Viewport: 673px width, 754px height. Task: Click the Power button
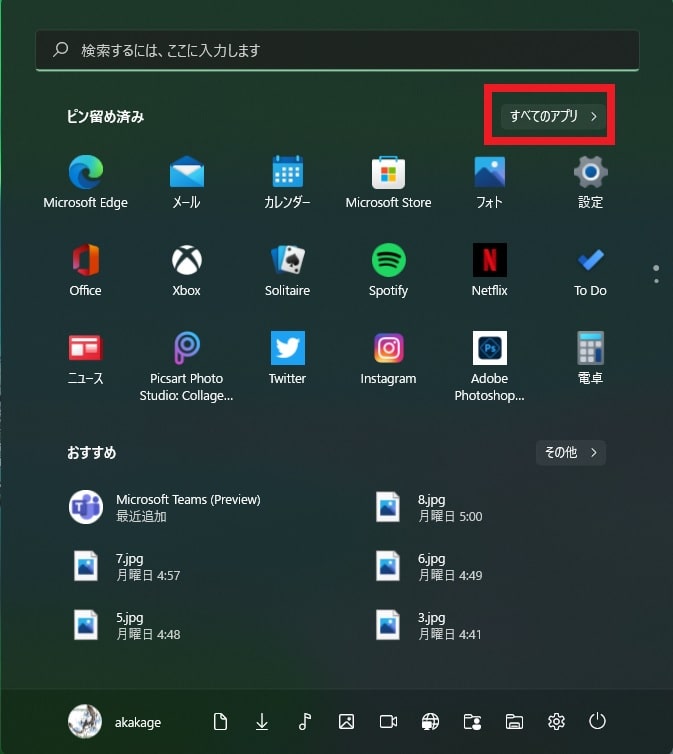[x=598, y=721]
